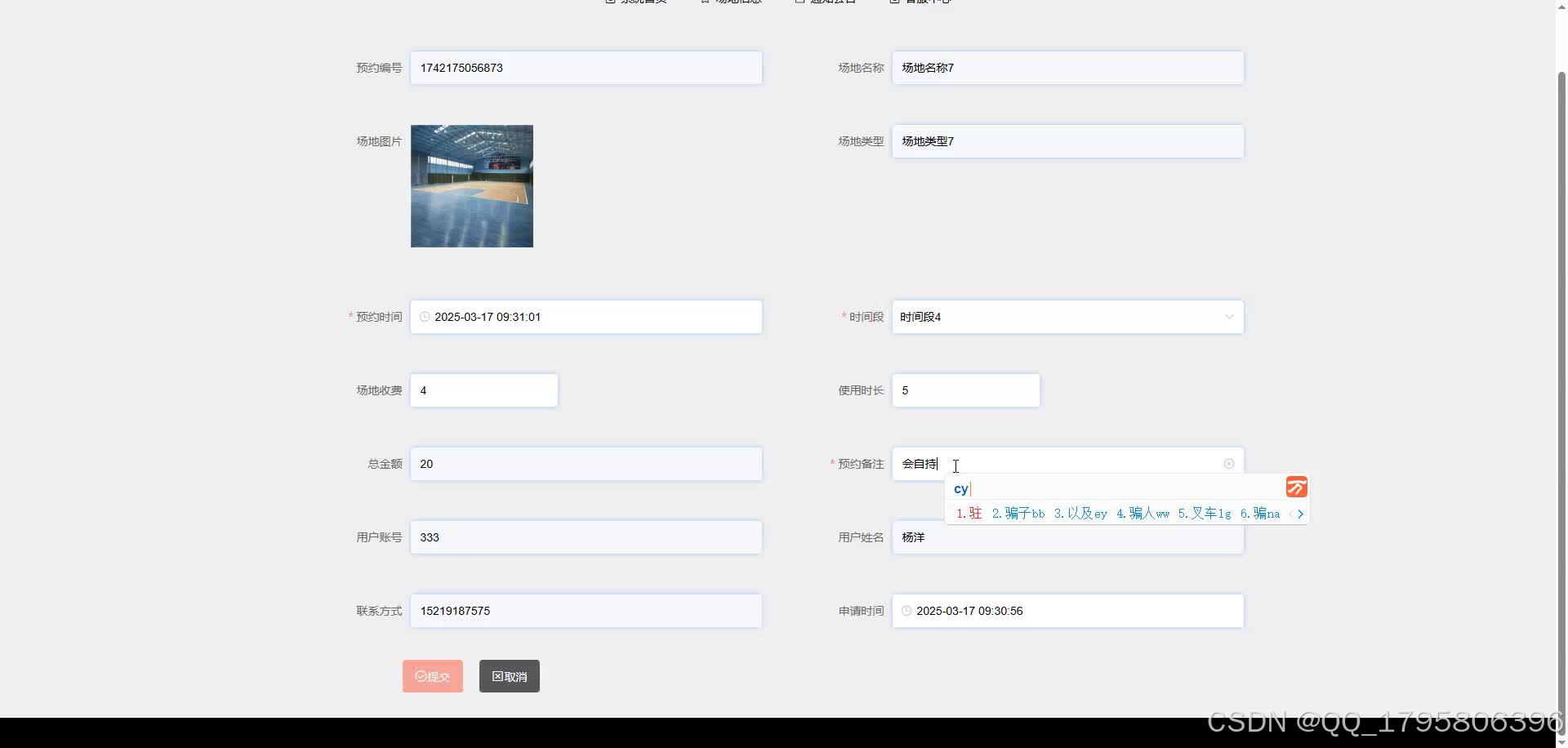
Task: Choose IME candidate 6 骗
Action: [x=1260, y=514]
